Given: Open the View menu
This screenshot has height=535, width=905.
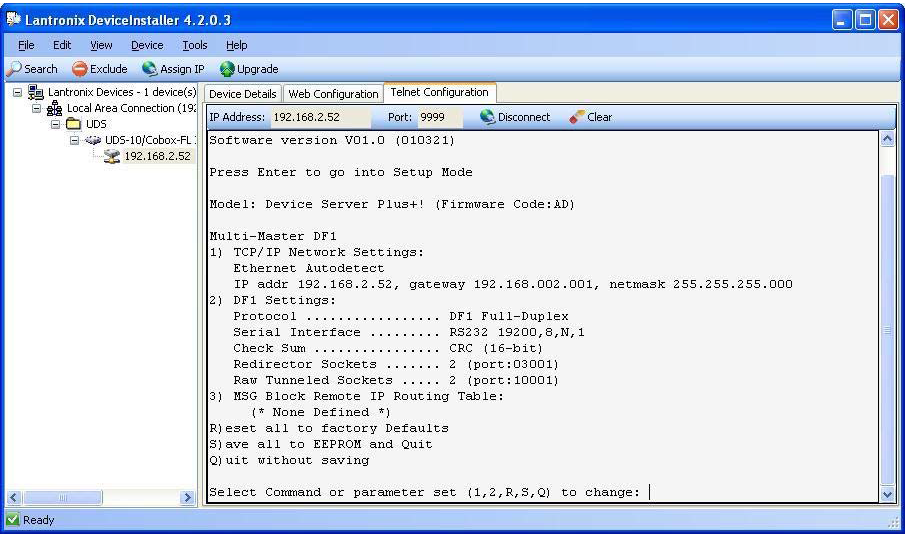Looking at the screenshot, I should 101,45.
